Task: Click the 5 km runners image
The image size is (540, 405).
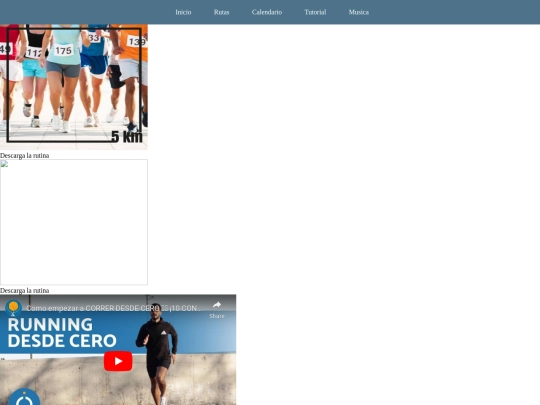Action: (x=74, y=87)
